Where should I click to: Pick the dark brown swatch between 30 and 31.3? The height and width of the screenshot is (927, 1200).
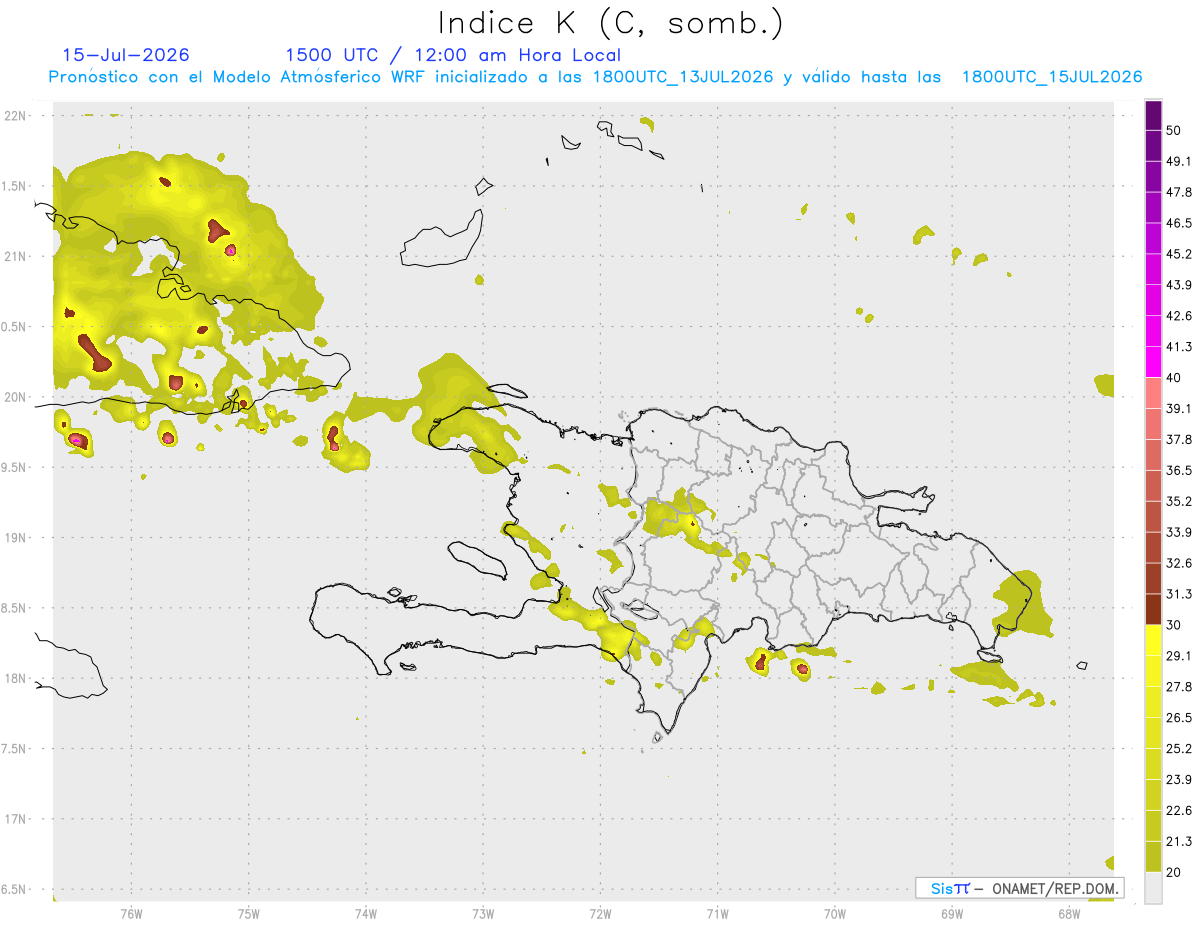point(1154,610)
